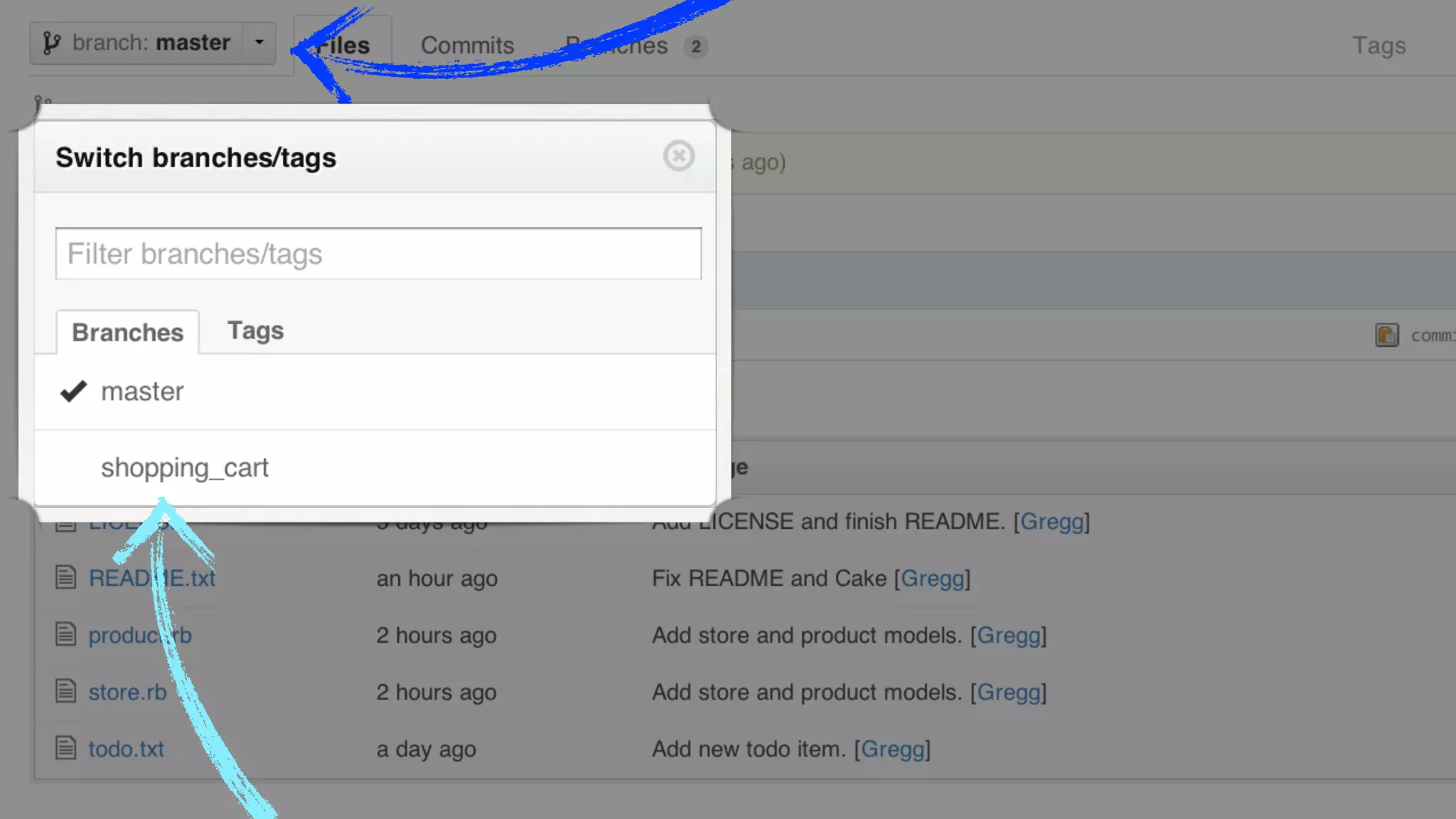Open the store.rb file link
Viewport: 1456px width, 819px height.
(127, 692)
